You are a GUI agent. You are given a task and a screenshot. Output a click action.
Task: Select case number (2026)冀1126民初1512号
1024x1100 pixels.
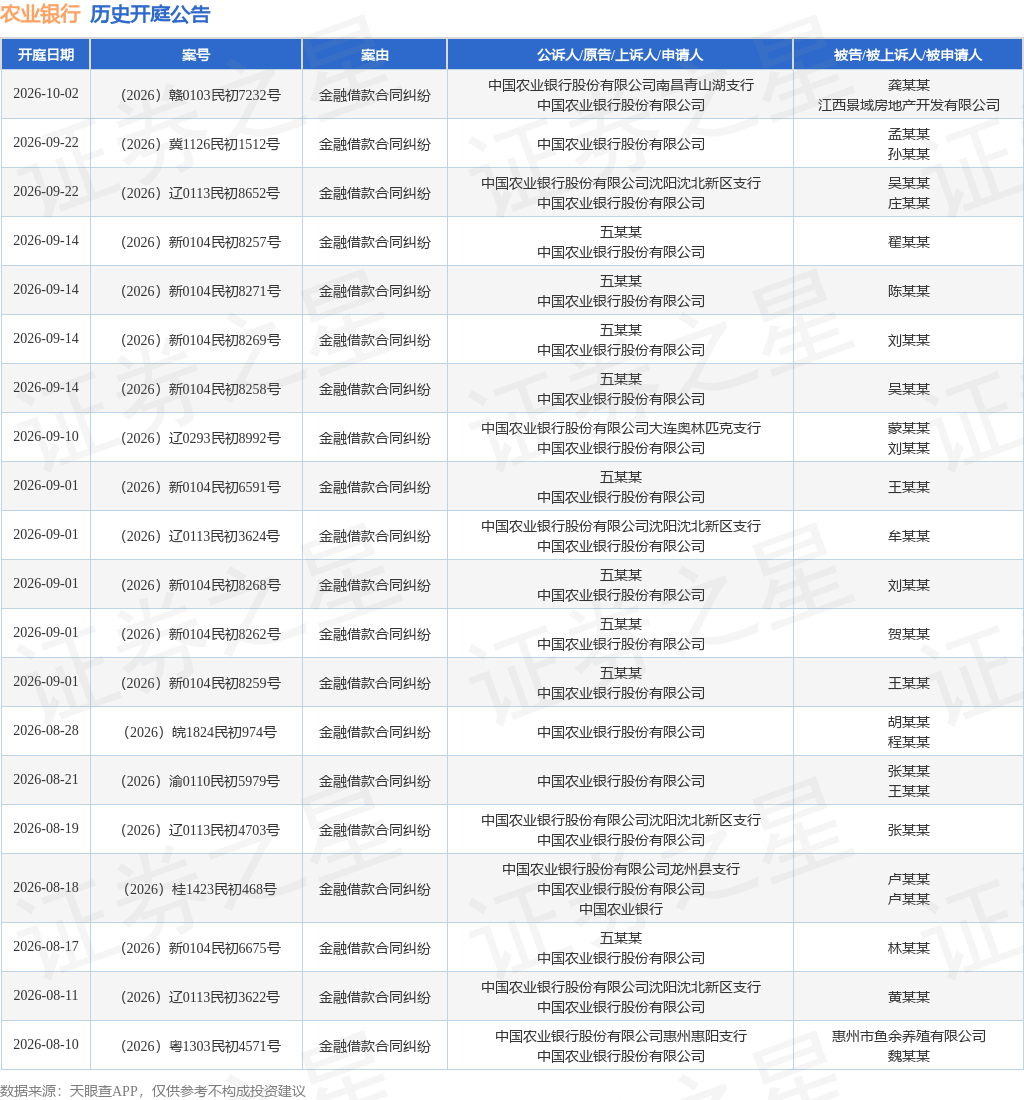(x=200, y=145)
